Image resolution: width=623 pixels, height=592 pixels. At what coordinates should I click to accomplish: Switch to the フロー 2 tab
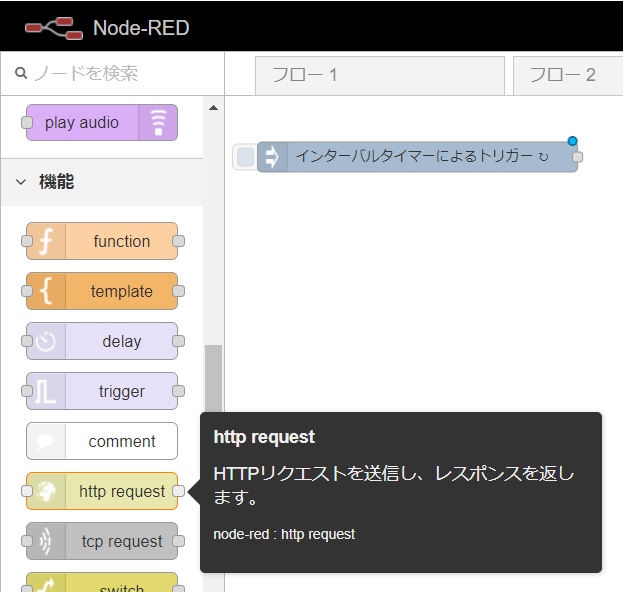(x=568, y=75)
